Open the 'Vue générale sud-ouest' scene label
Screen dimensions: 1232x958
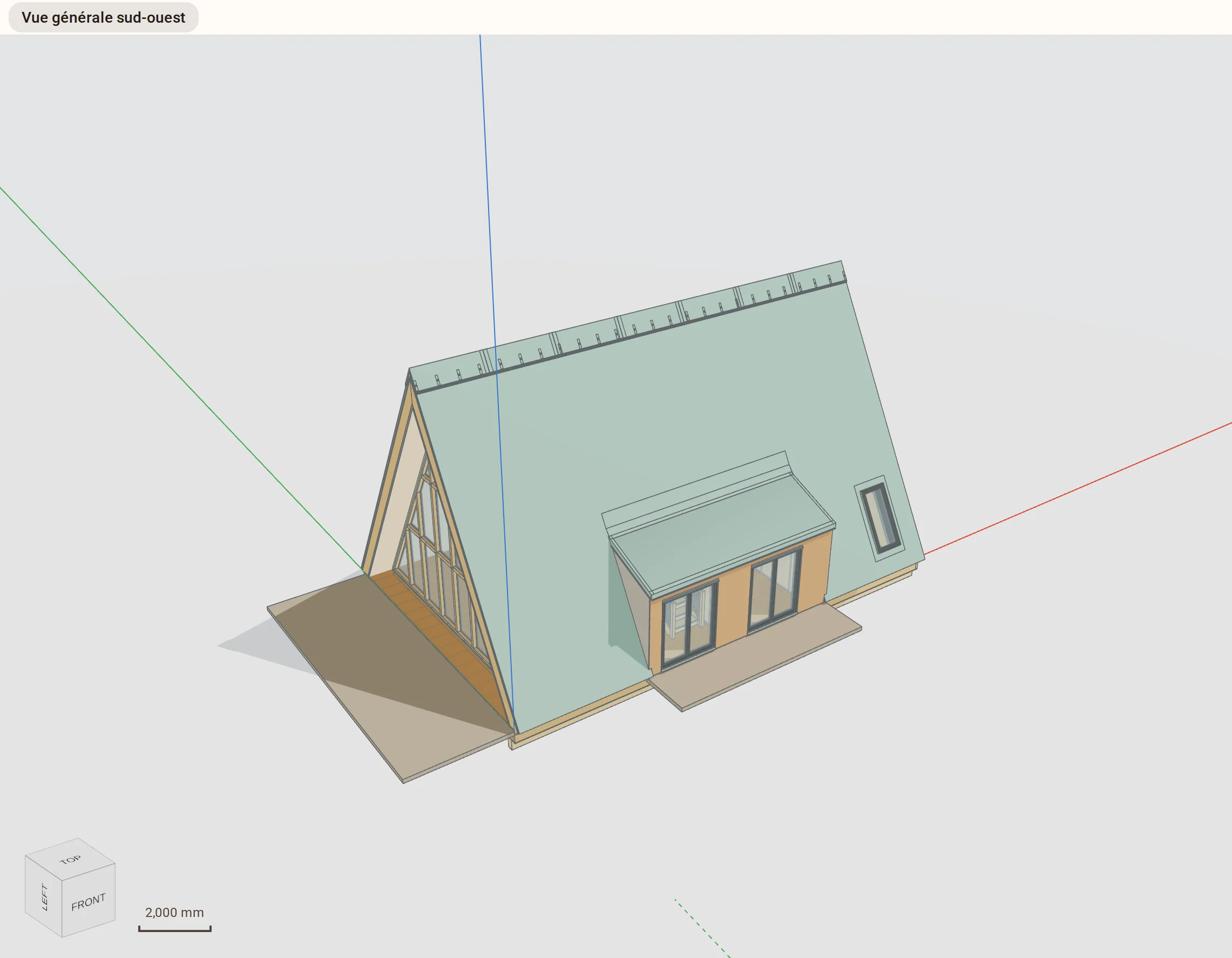[103, 17]
